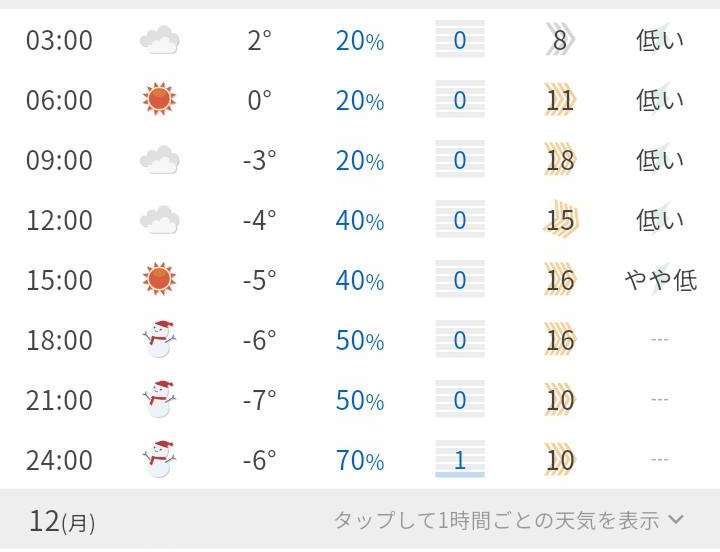The height and width of the screenshot is (552, 720).
Task: Tap the タップして1時間ごとの天気を表示 link
Action: pos(496,521)
